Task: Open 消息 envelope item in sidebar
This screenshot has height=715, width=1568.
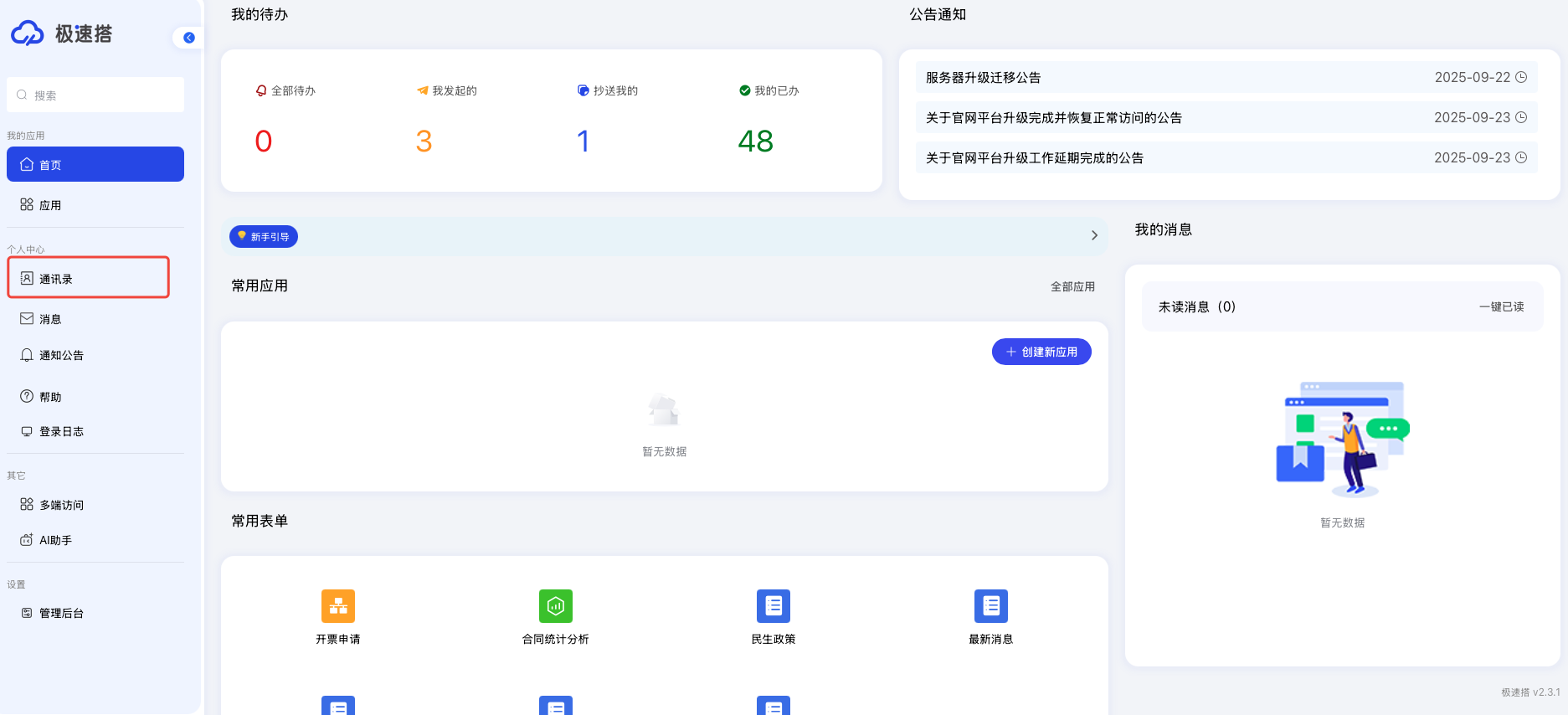Action: 50,319
